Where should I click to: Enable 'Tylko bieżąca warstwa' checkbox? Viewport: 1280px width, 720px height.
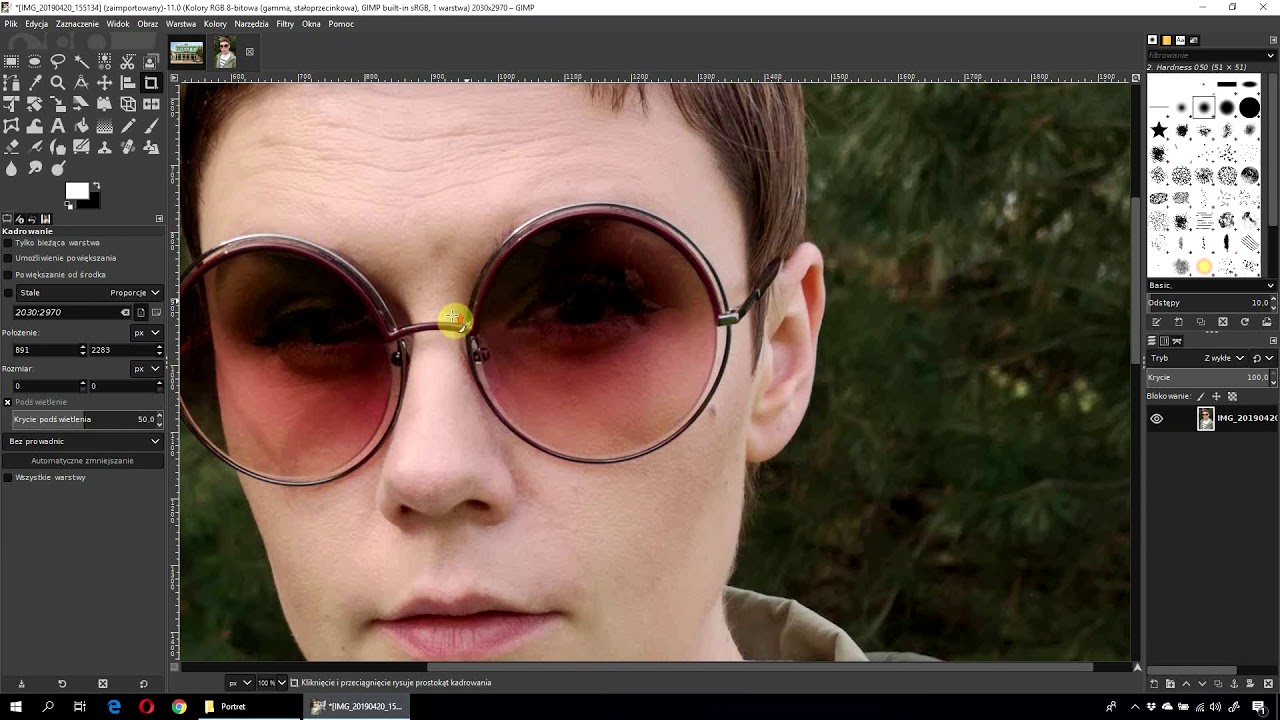tap(8, 243)
